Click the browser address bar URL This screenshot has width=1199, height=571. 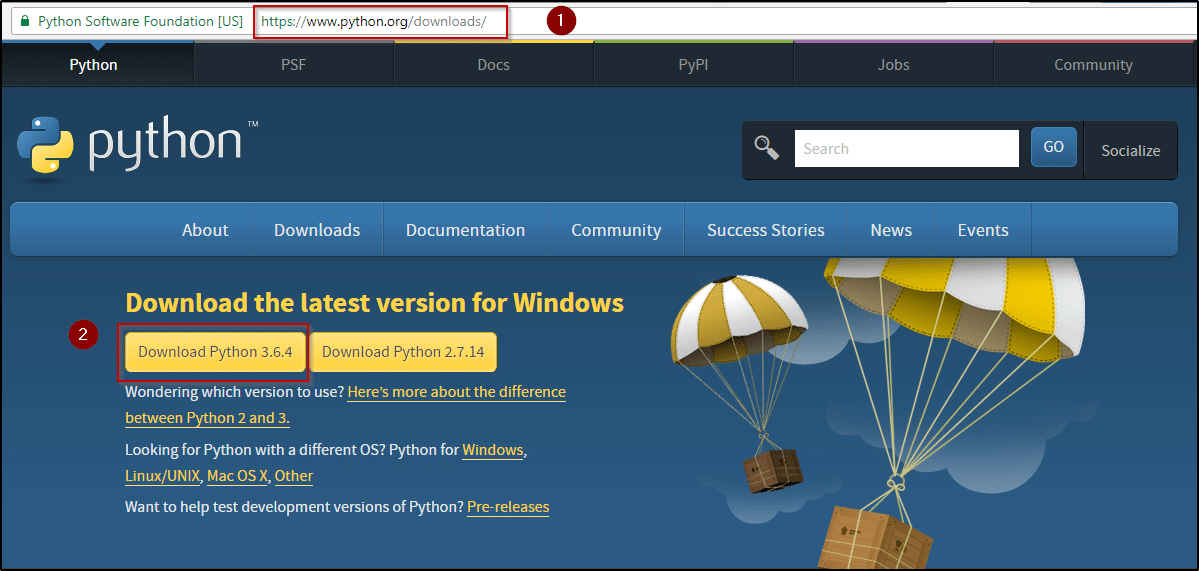click(380, 21)
